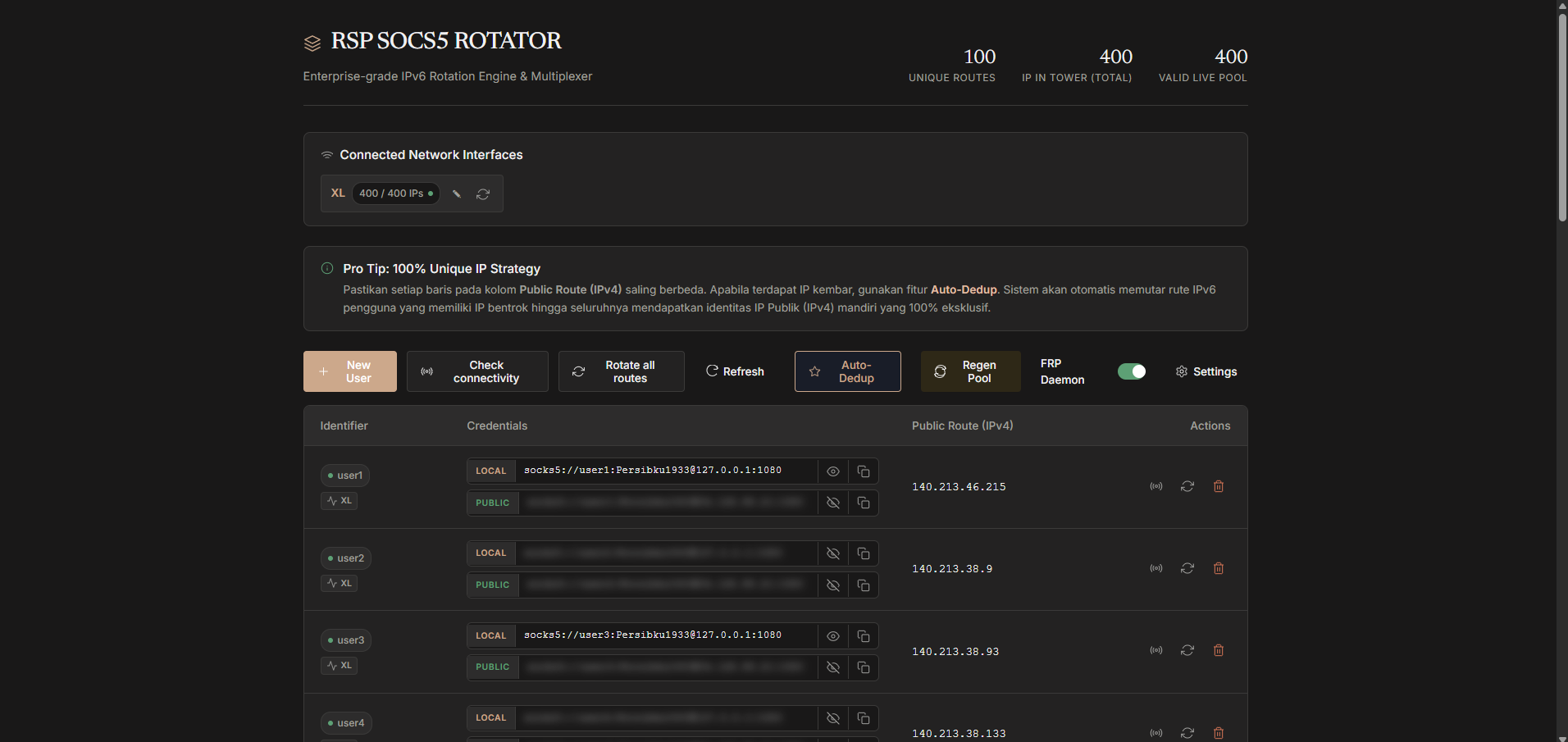Screen dimensions: 1568x742
Task: Check connectivity for user2 row
Action: [x=1156, y=568]
